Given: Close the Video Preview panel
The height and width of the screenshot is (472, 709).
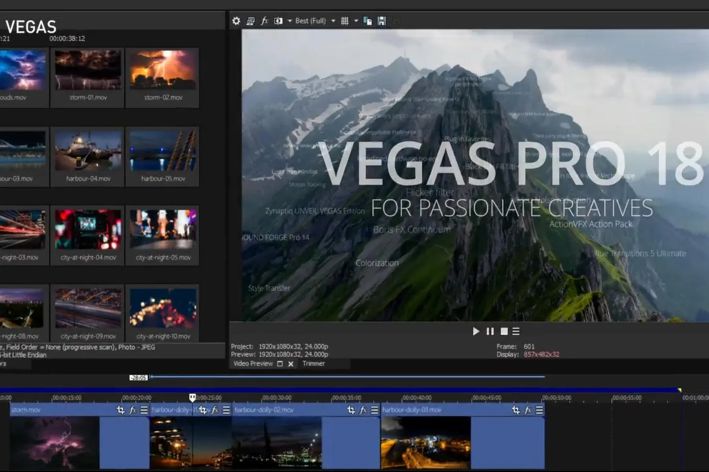Looking at the screenshot, I should (x=291, y=364).
